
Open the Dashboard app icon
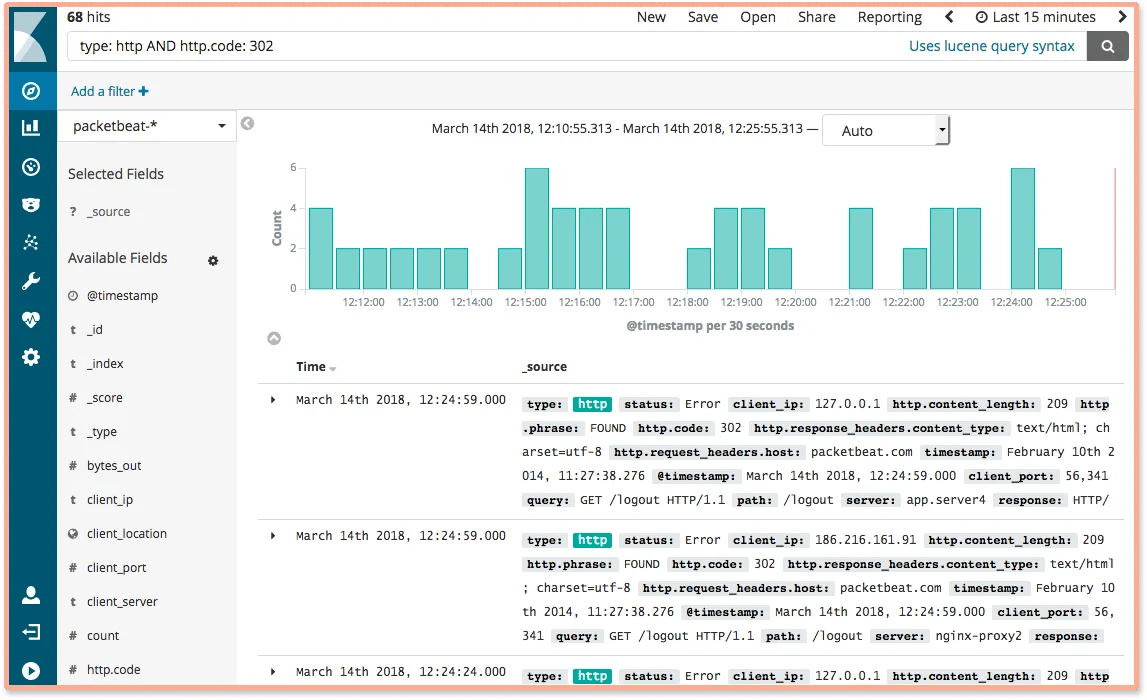pos(31,166)
